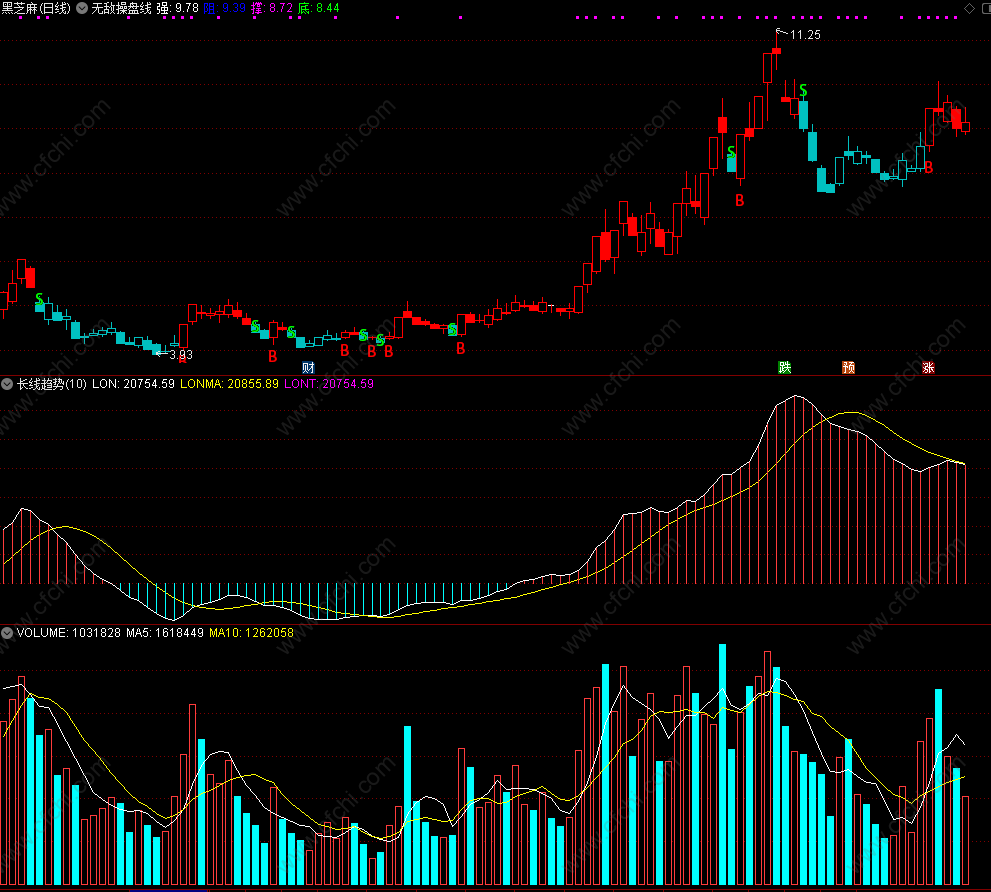
Task: Click the 3.93 low price label
Action: pyautogui.click(x=181, y=355)
